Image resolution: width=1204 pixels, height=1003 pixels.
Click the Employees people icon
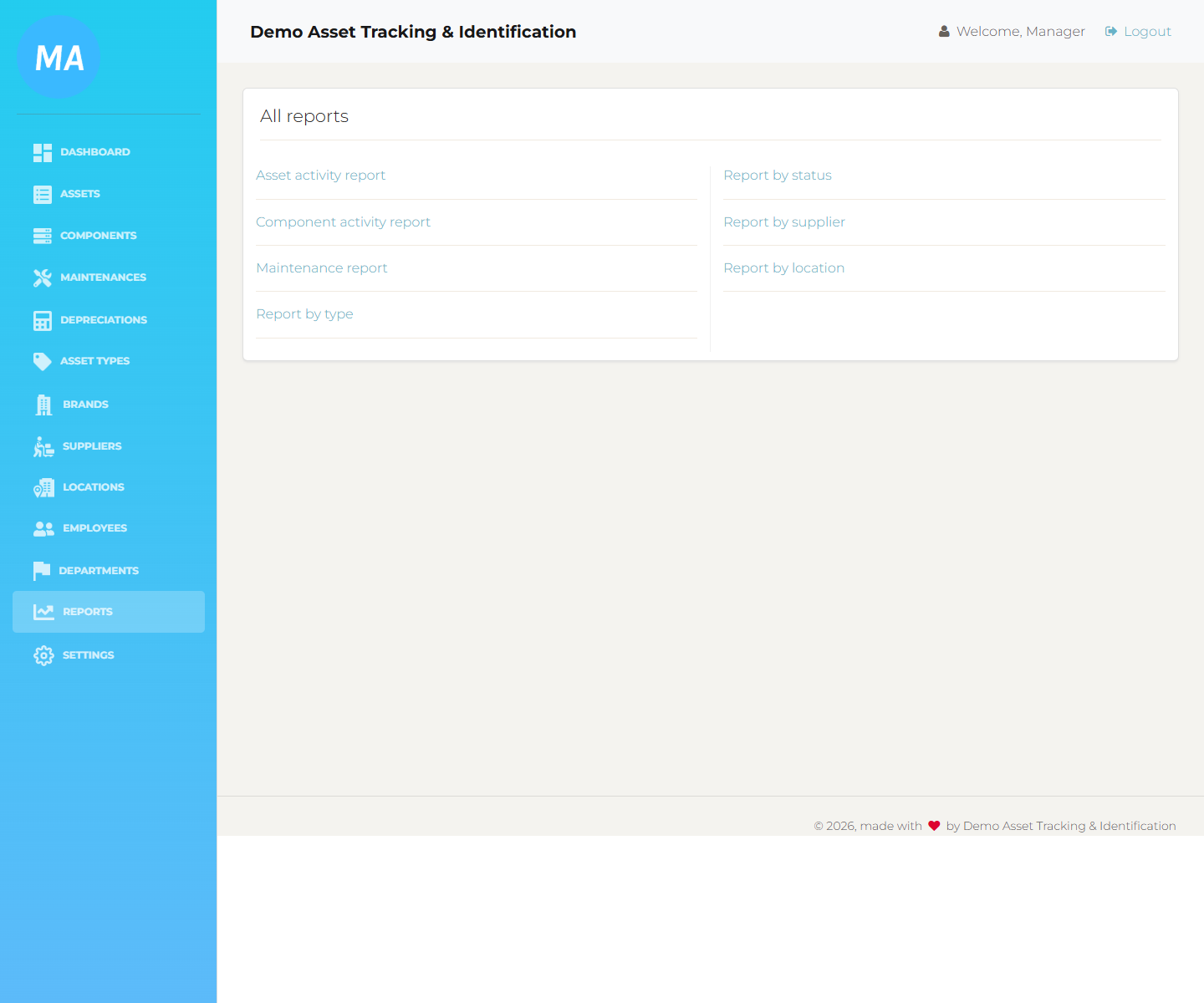click(x=43, y=528)
